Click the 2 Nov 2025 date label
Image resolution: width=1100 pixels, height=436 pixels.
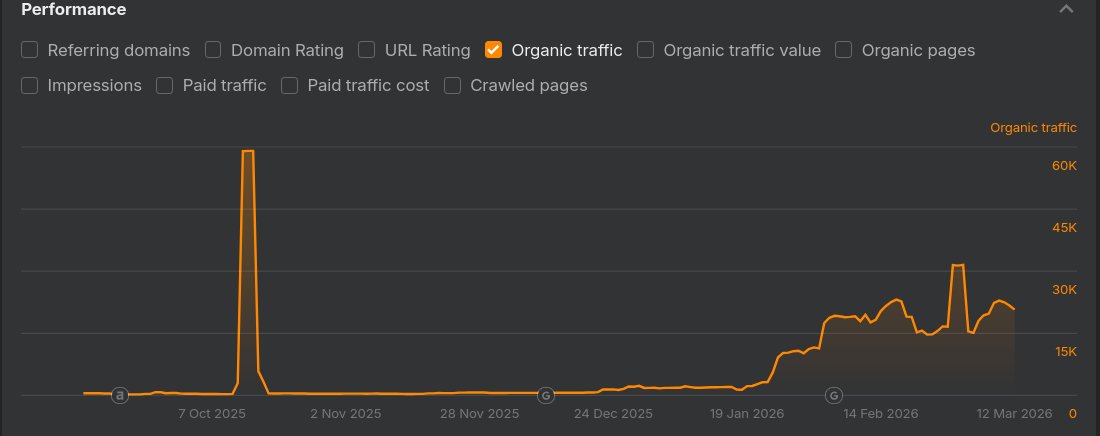coord(346,414)
